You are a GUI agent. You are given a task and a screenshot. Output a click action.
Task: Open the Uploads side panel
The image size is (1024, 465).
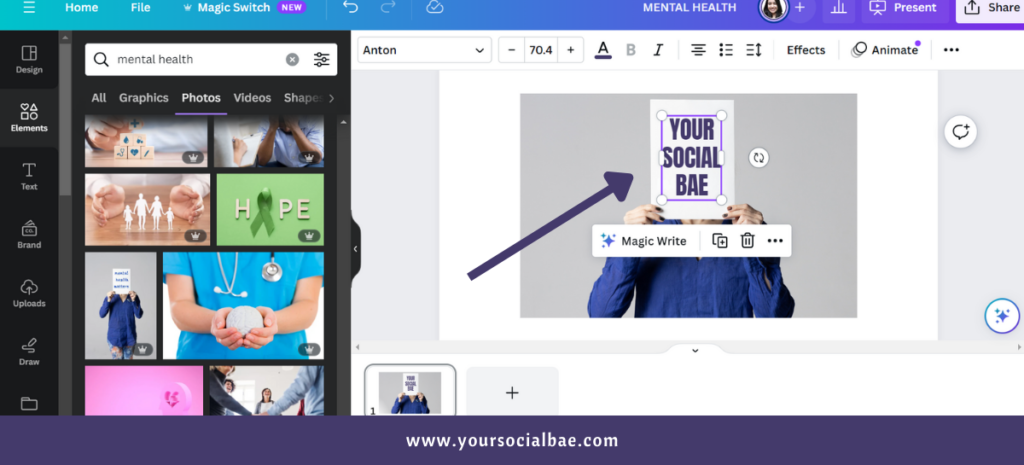[x=29, y=293]
